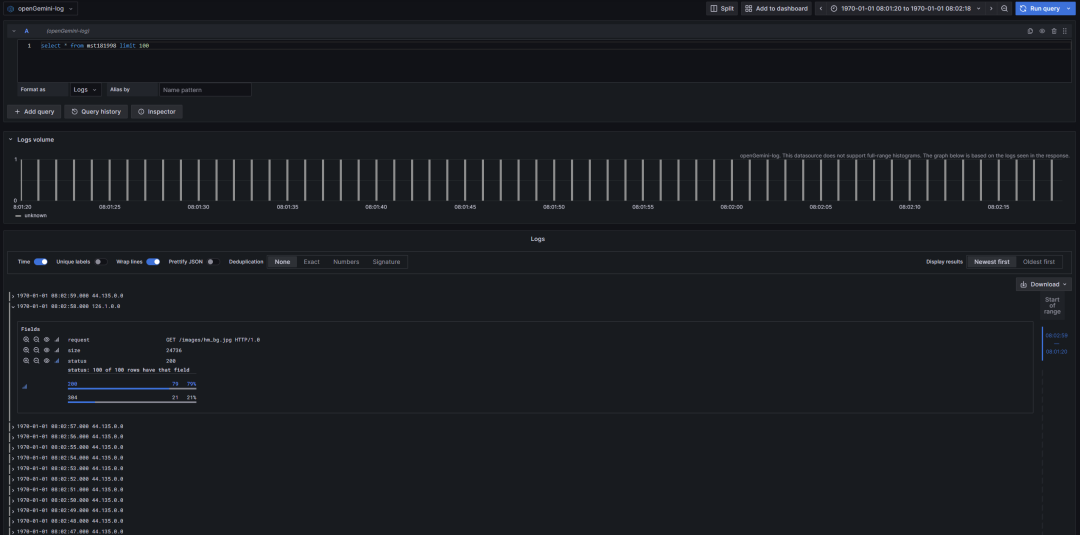The image size is (1080, 535).
Task: Show the request field with eye icon
Action: (46, 339)
